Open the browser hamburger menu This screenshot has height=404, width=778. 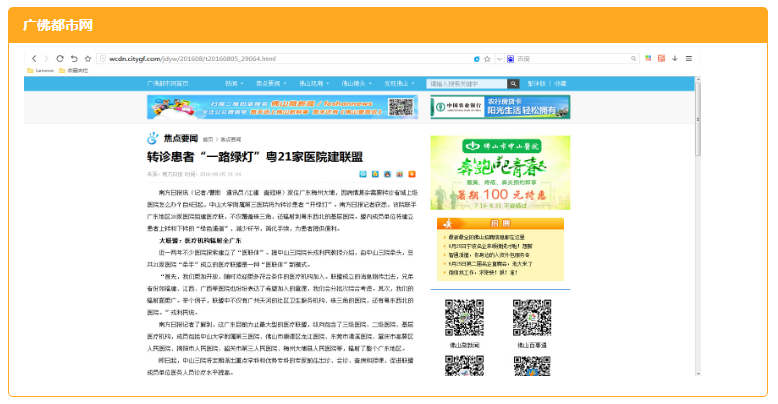pos(689,59)
